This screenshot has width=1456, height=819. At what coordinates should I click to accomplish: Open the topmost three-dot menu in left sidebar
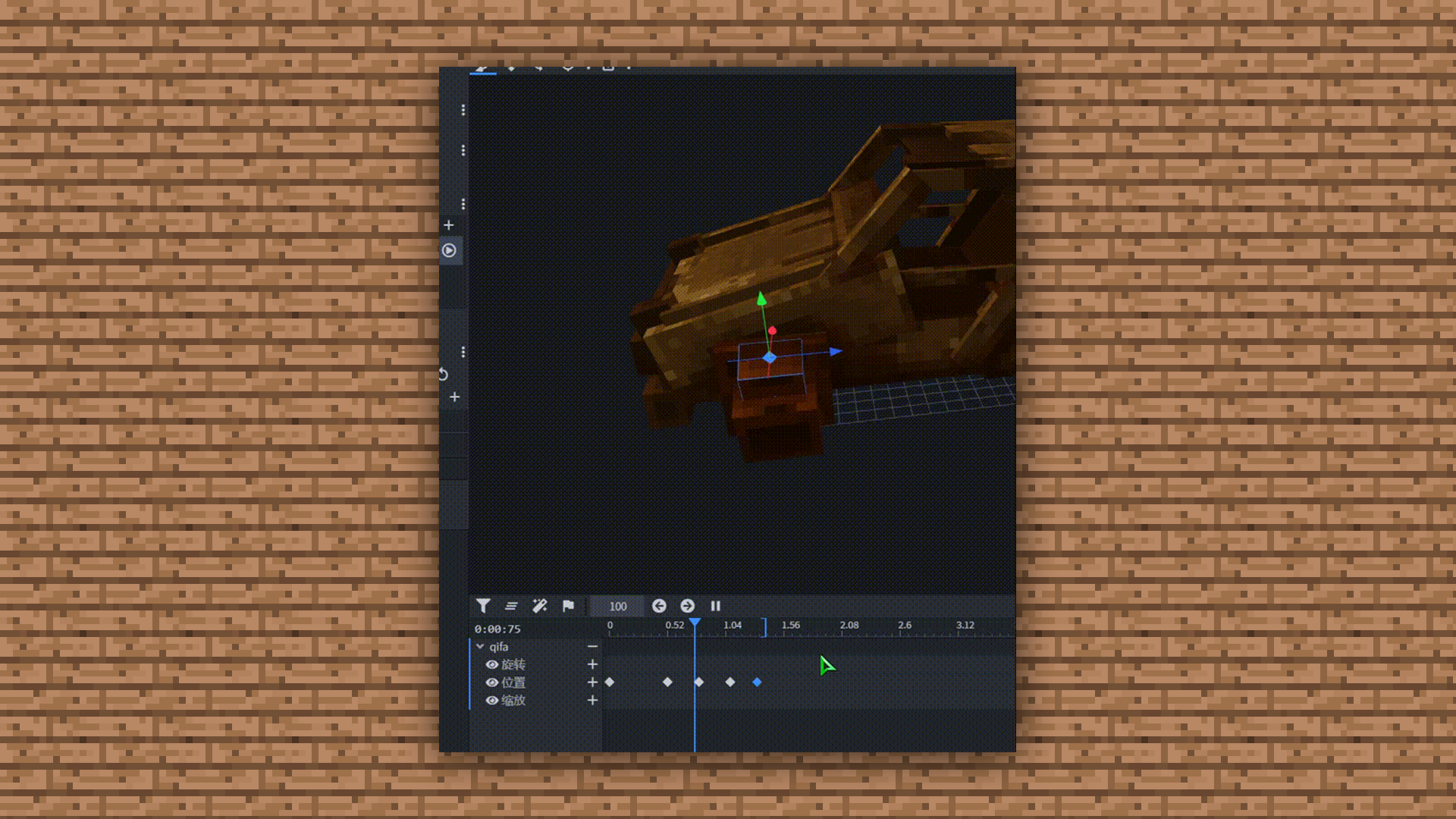[x=463, y=111]
